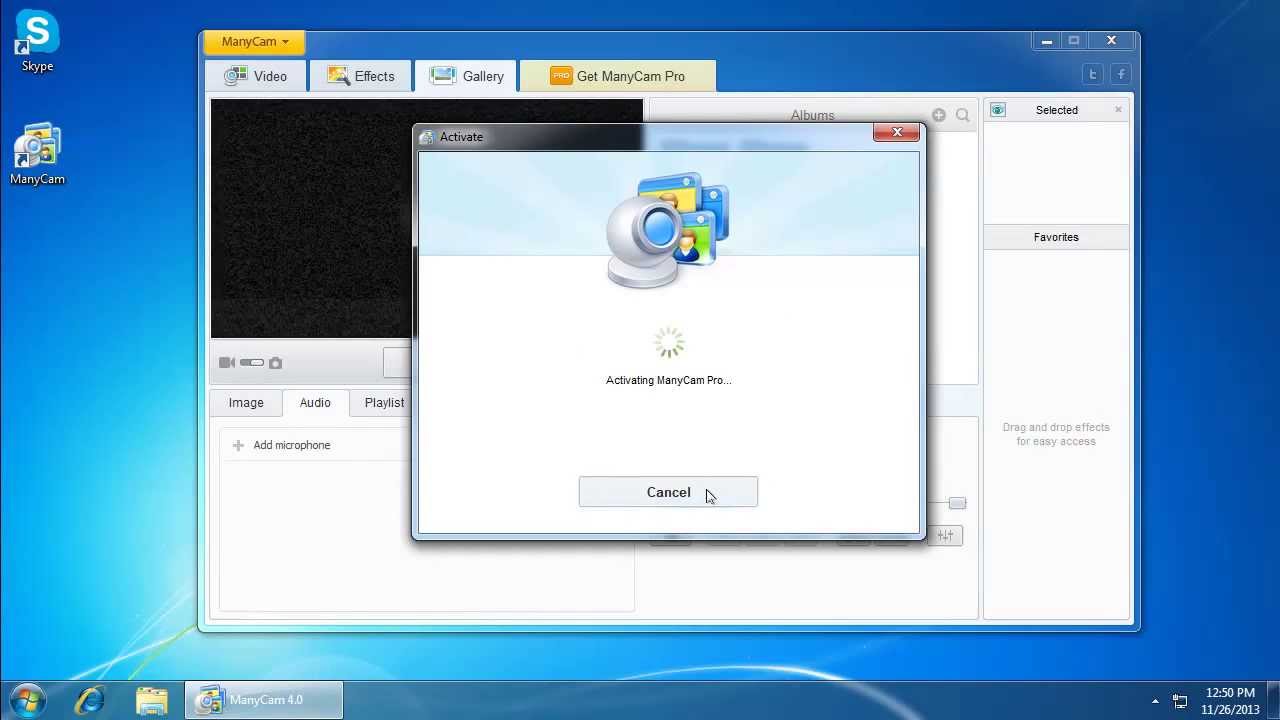Add a new album with plus icon
1280x720 pixels.
938,115
